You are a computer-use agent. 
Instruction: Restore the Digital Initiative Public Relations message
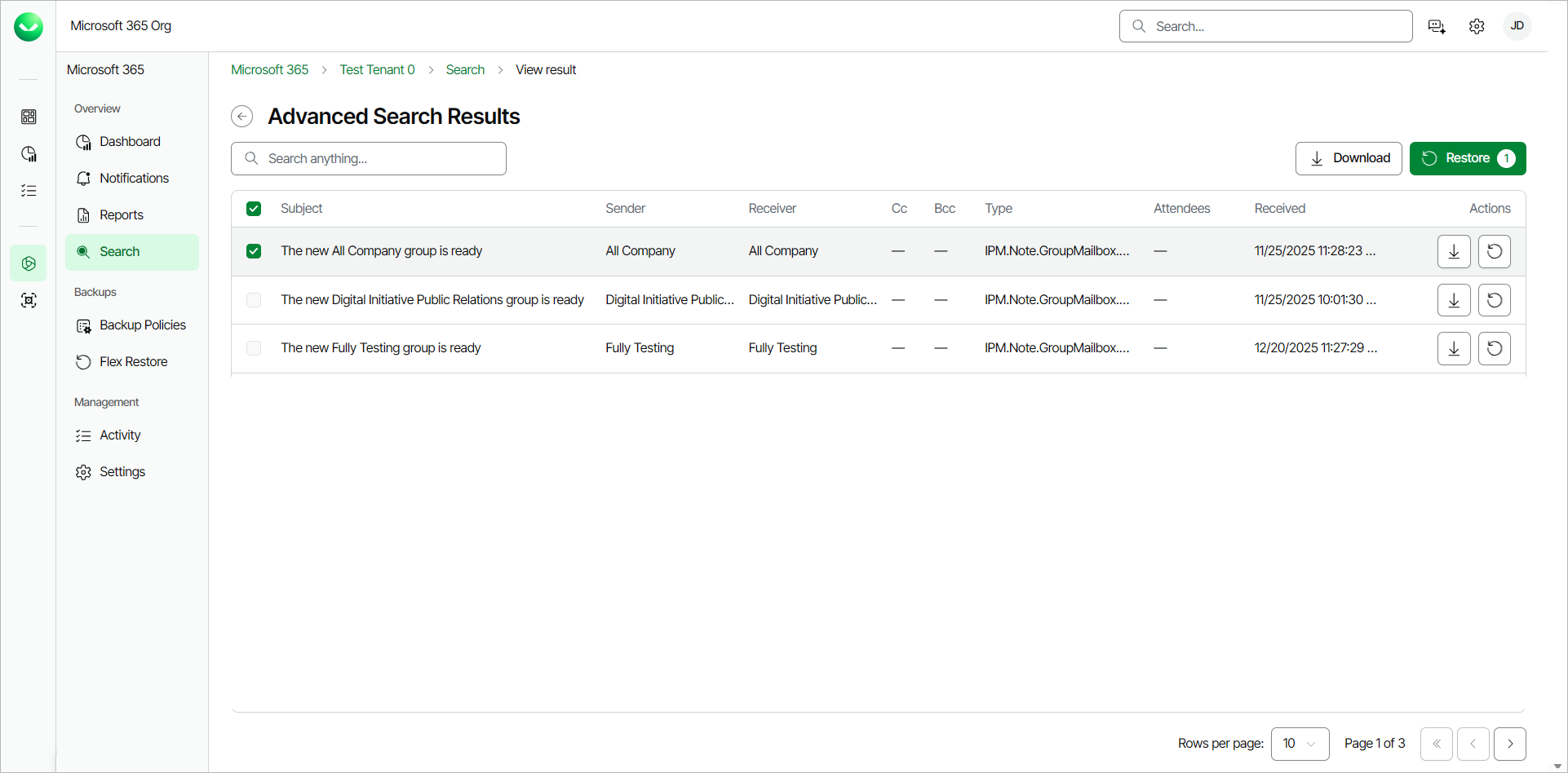(1495, 300)
